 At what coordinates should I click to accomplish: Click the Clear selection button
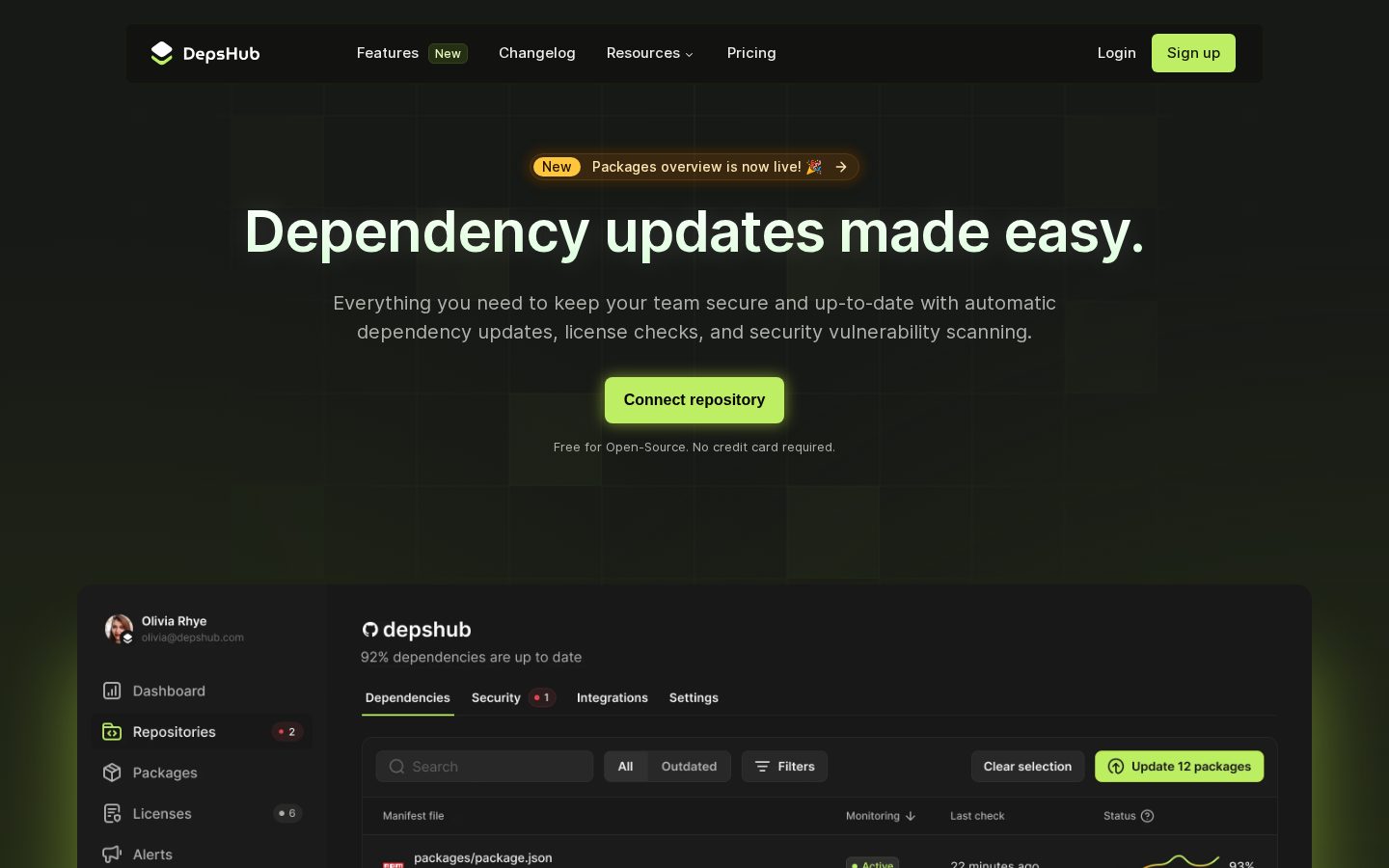(x=1027, y=767)
